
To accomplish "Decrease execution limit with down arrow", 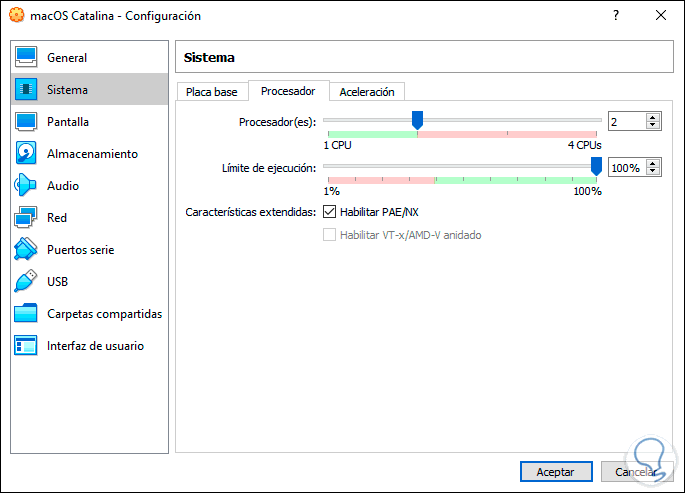I will (653, 171).
